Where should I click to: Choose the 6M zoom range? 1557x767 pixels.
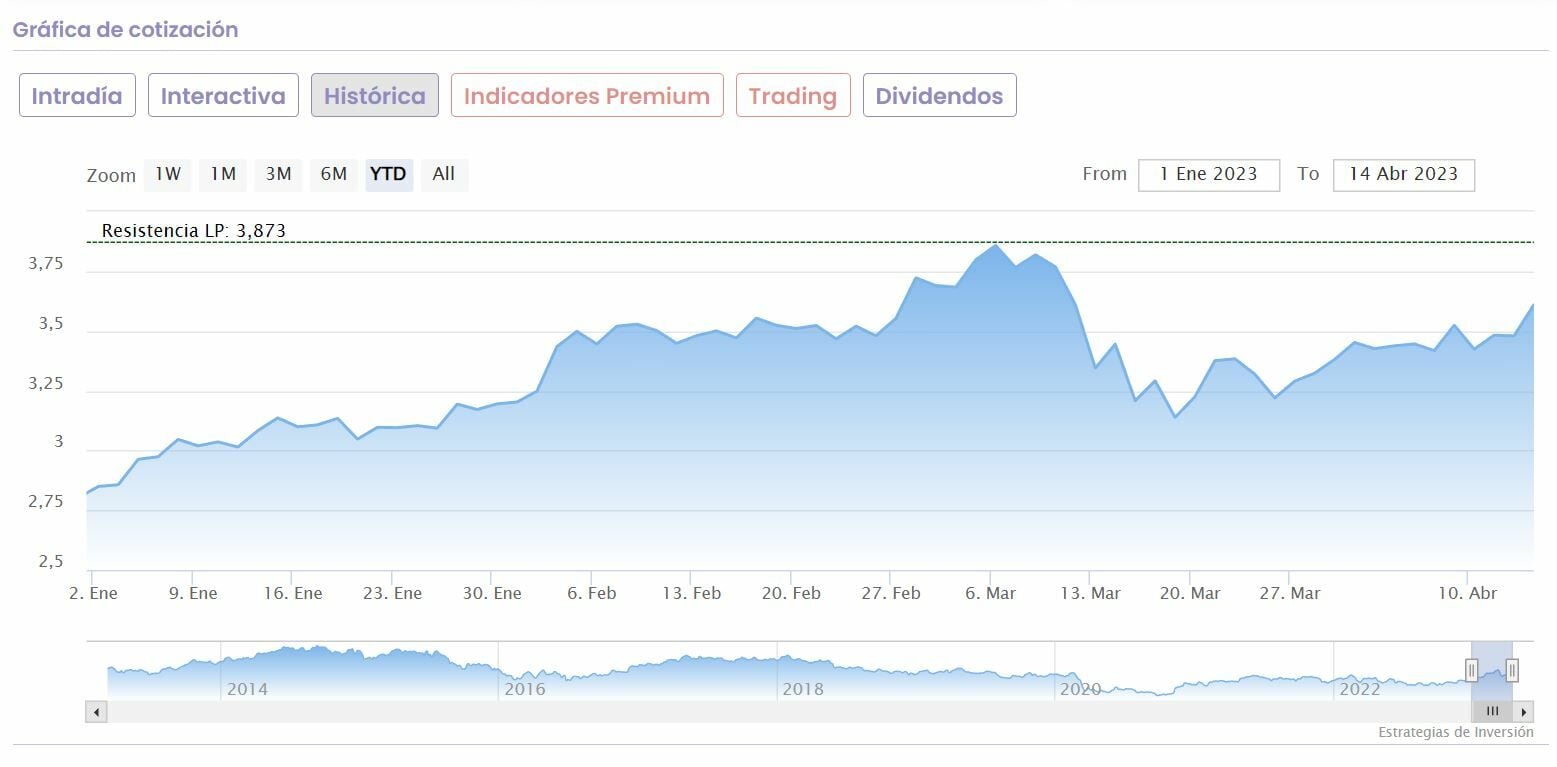[x=333, y=174]
